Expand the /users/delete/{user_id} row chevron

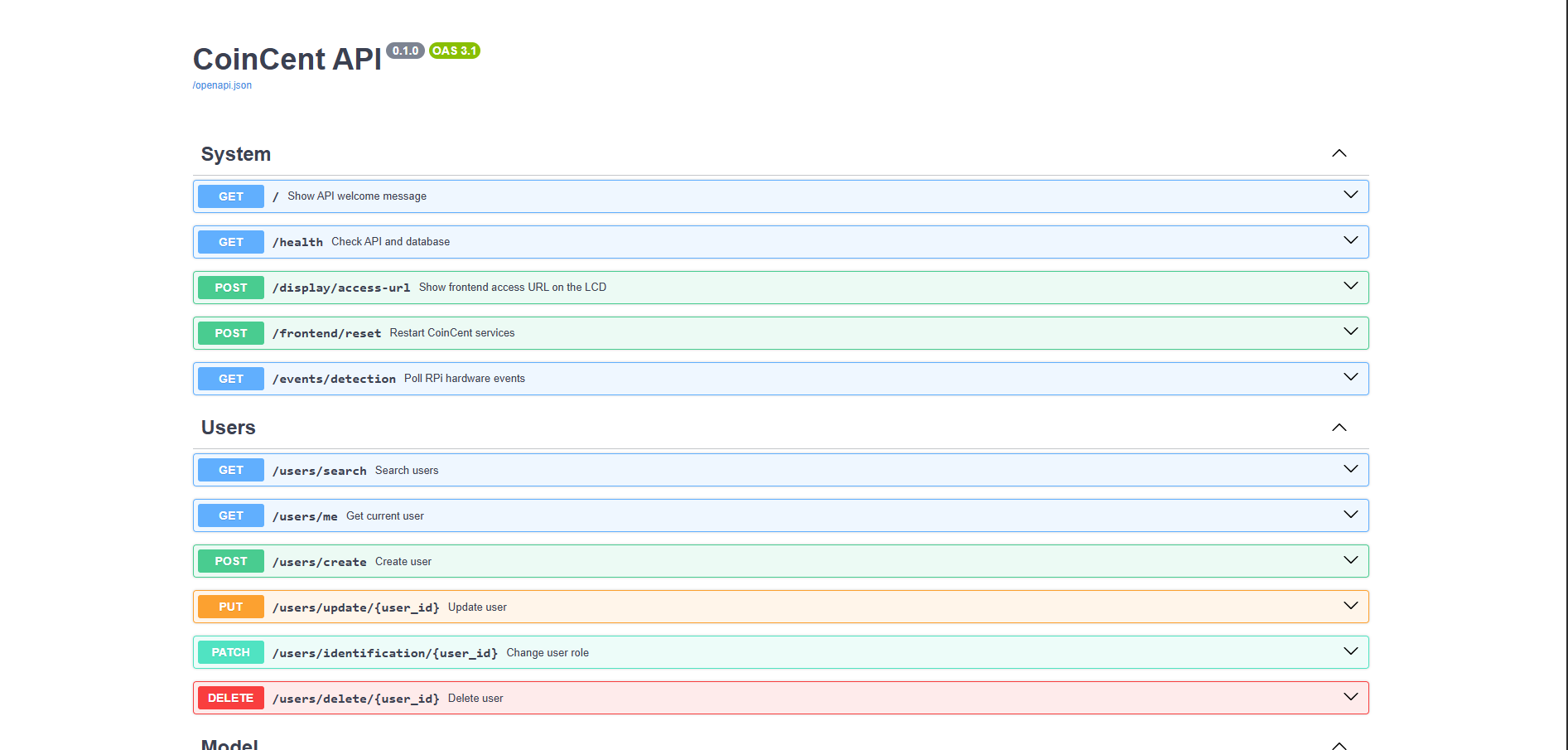coord(1351,697)
